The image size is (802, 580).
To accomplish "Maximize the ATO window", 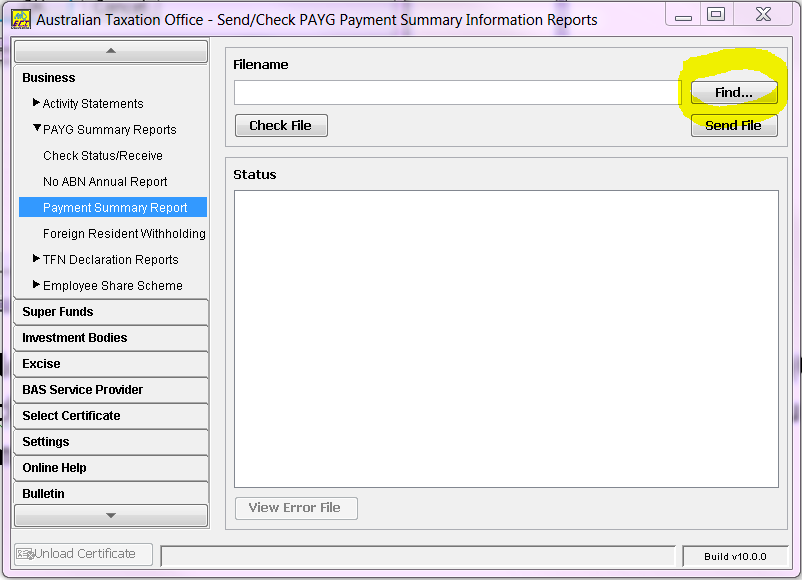I will click(x=716, y=15).
